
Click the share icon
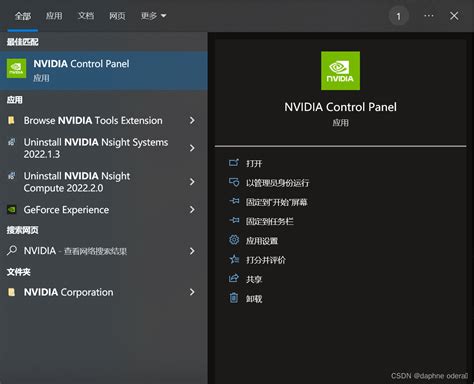click(234, 278)
